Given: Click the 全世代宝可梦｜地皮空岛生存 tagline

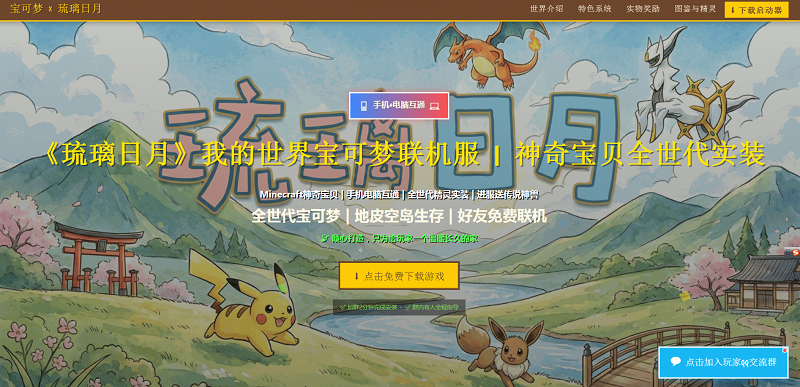Looking at the screenshot, I should [399, 216].
